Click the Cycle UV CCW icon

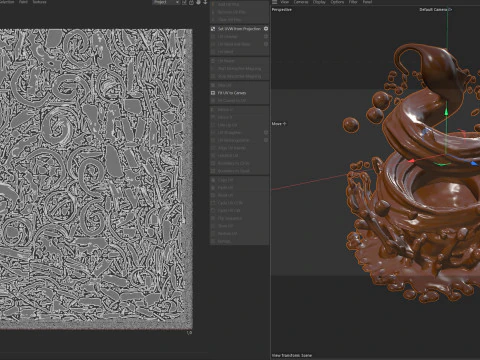[213, 203]
